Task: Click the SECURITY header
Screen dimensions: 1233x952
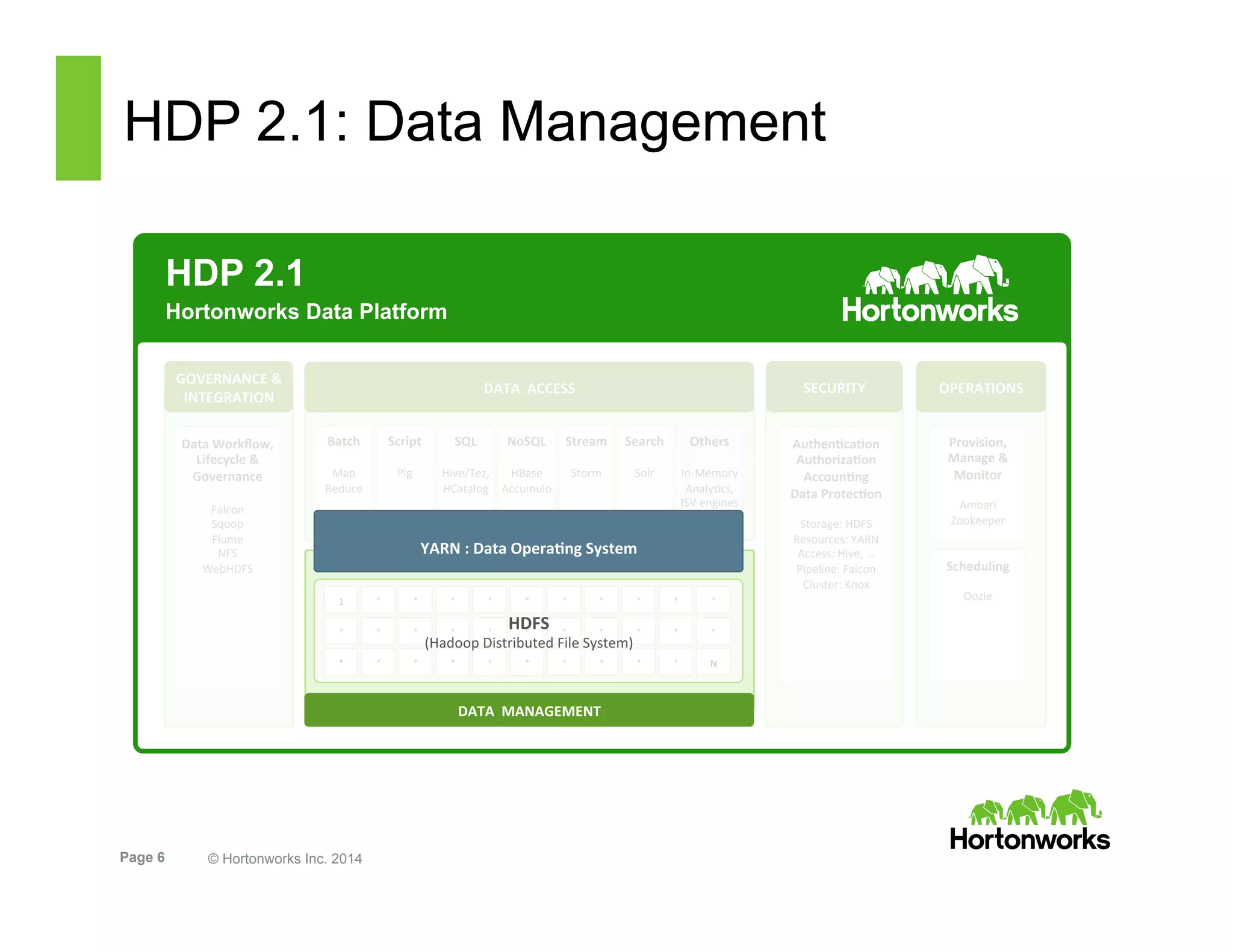Action: coord(834,388)
